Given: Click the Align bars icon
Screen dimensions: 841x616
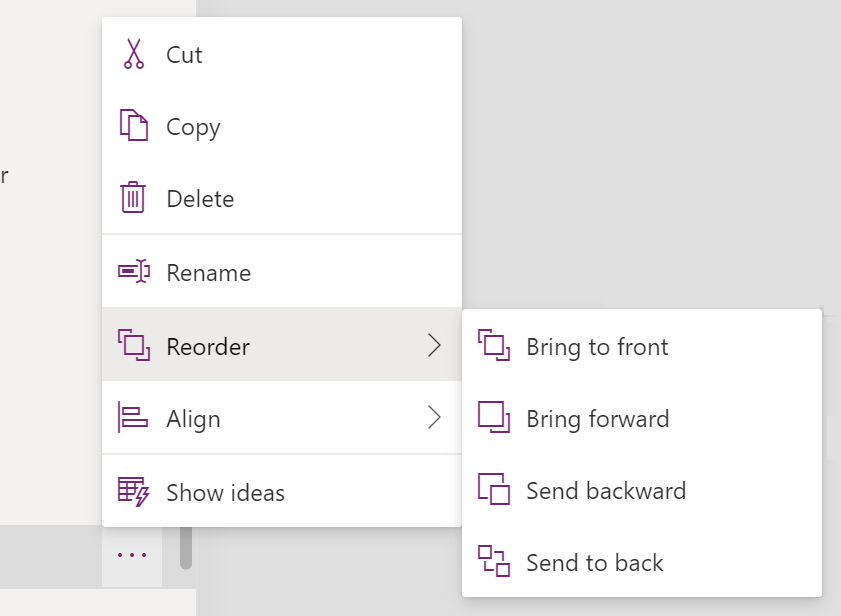Looking at the screenshot, I should click(133, 417).
